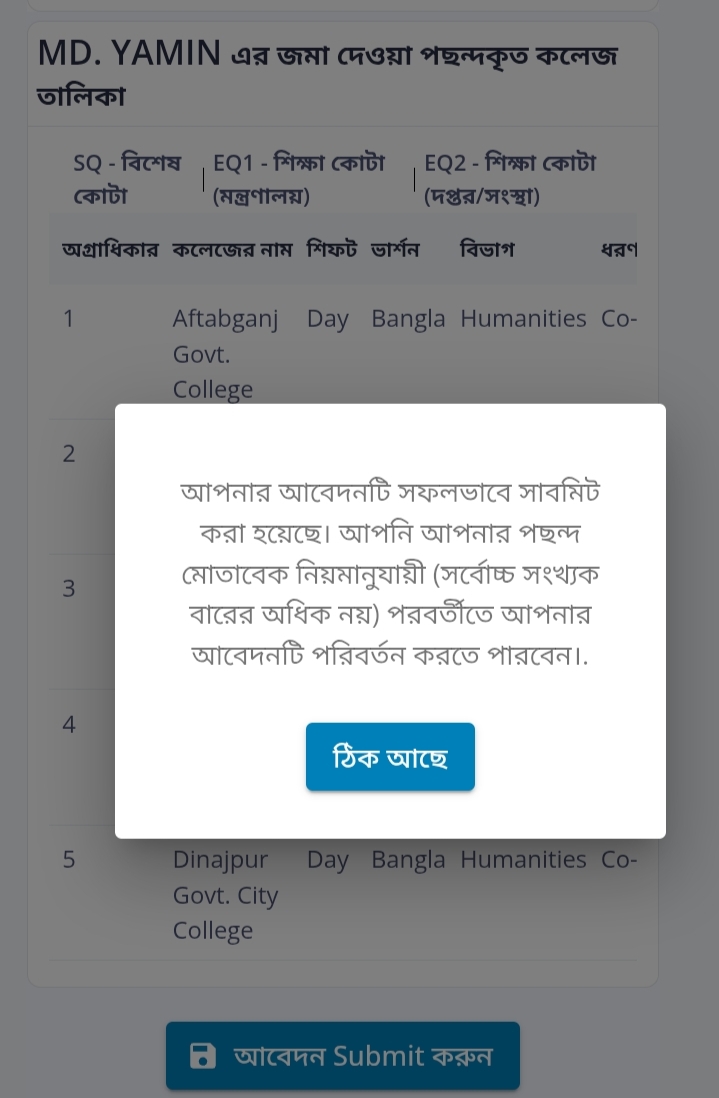This screenshot has width=719, height=1098.
Task: Click the MD. YAMIN heading text
Action: (x=129, y=54)
